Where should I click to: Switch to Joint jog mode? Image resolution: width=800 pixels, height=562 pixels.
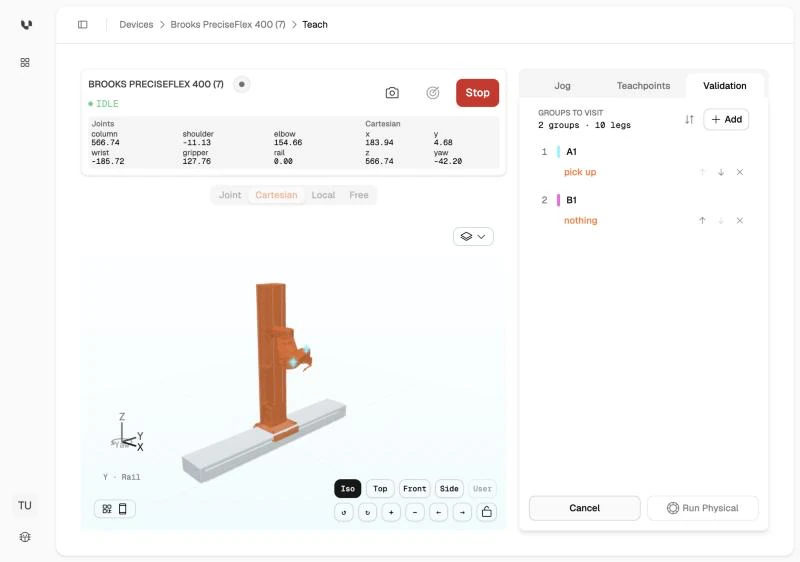(230, 195)
